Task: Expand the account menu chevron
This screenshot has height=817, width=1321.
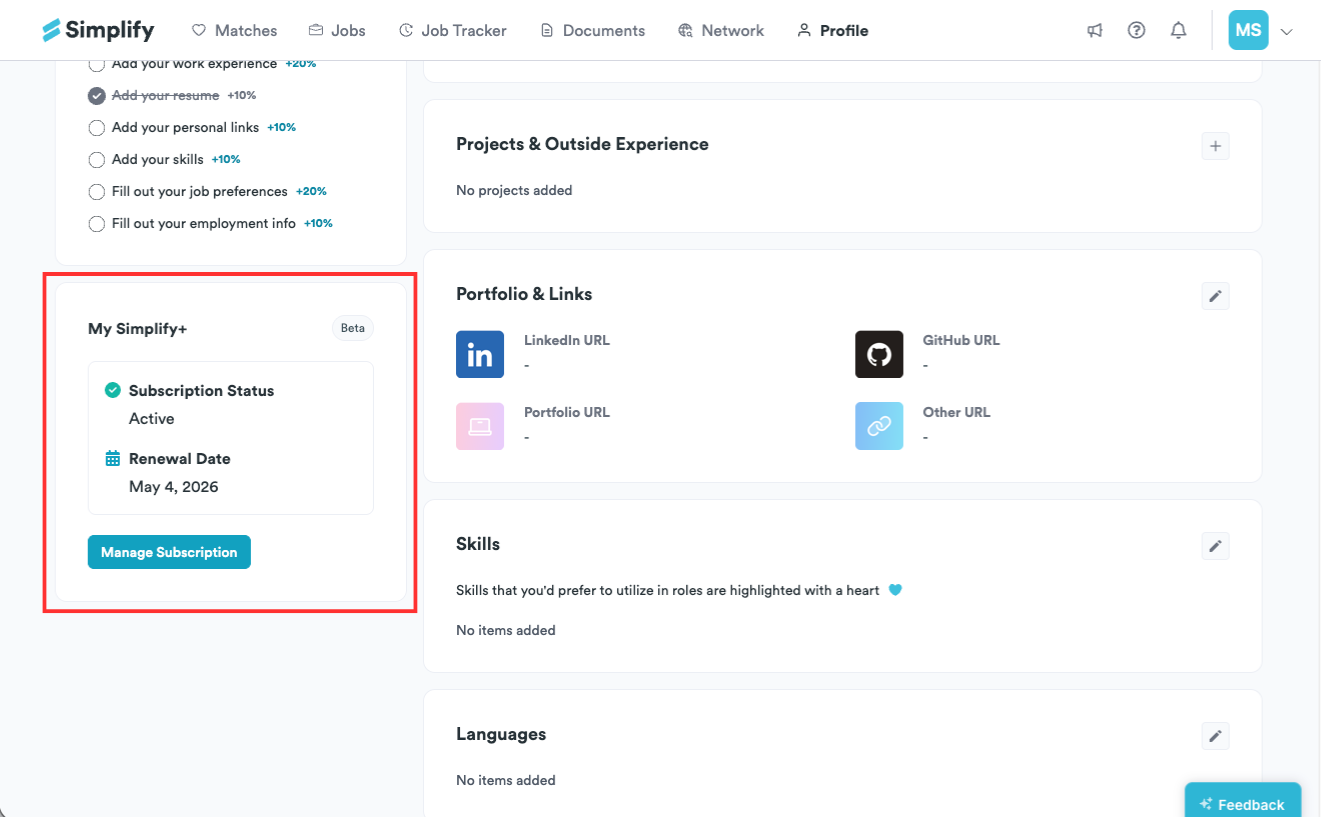Action: (x=1287, y=31)
